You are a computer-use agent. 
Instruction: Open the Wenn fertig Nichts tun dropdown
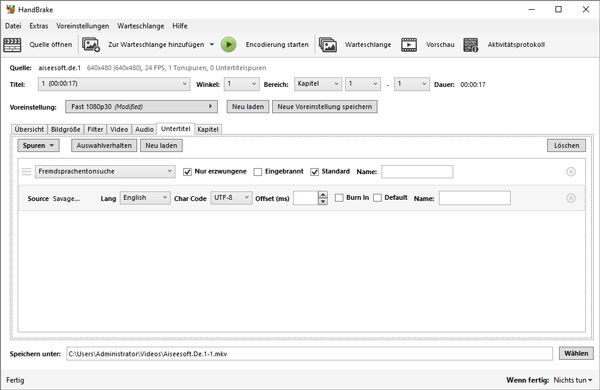pos(573,380)
